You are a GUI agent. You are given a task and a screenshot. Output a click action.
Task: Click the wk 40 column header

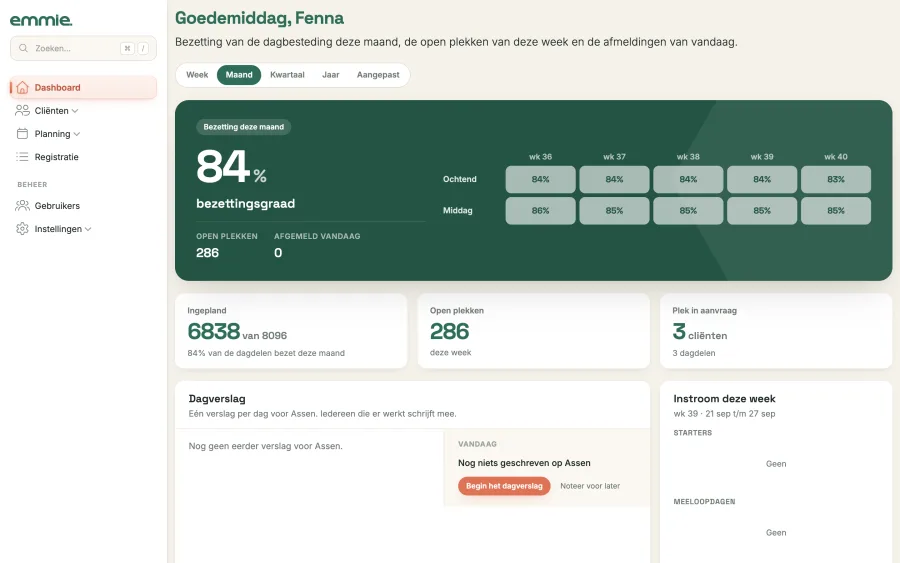click(x=836, y=157)
